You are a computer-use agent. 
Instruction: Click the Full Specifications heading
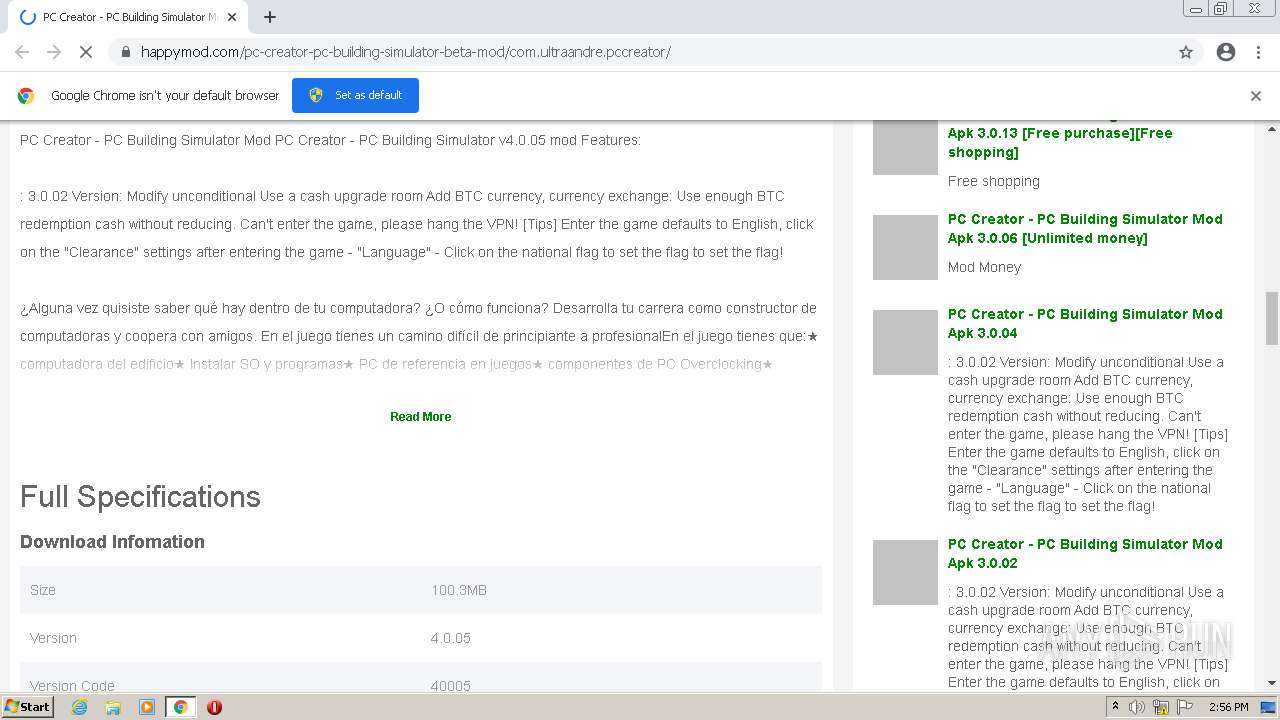[140, 497]
